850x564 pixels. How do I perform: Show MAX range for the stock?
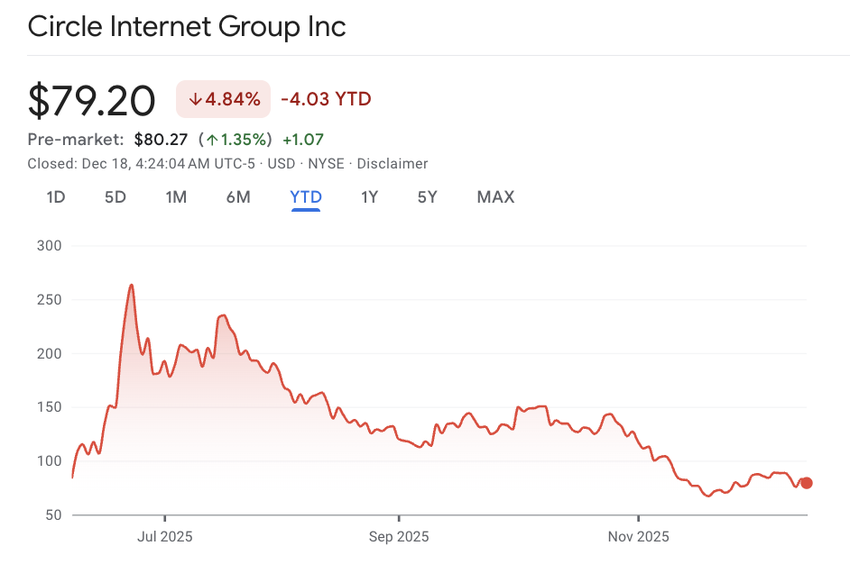click(495, 197)
